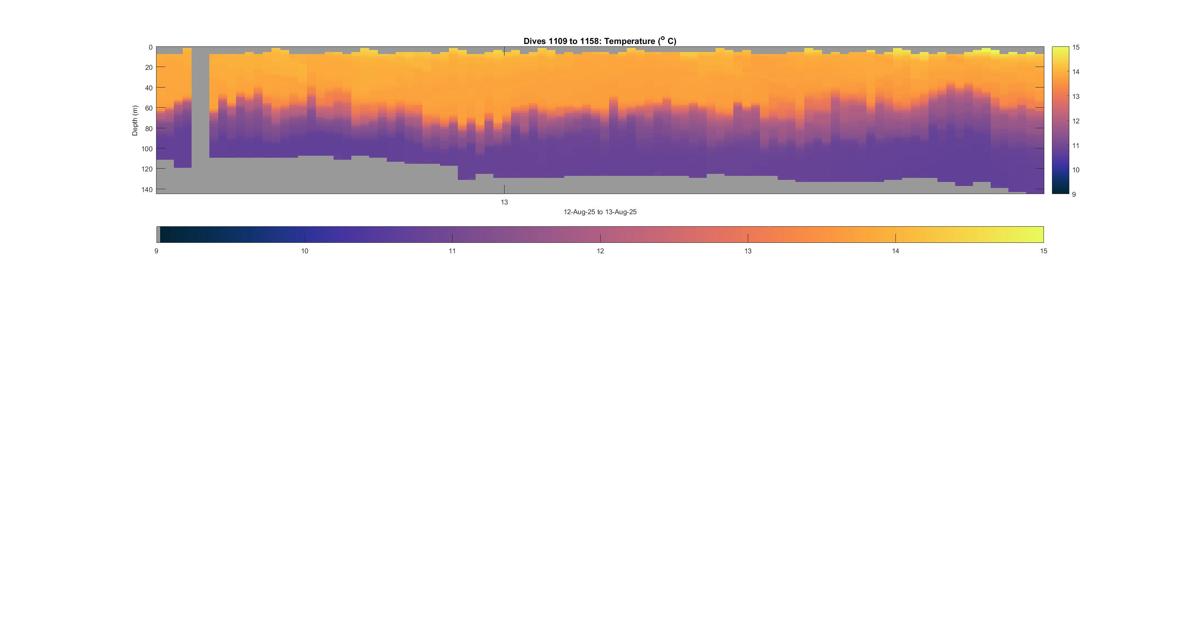Click the depth axis tick label "60"
The width and height of the screenshot is (1200, 622).
point(148,108)
